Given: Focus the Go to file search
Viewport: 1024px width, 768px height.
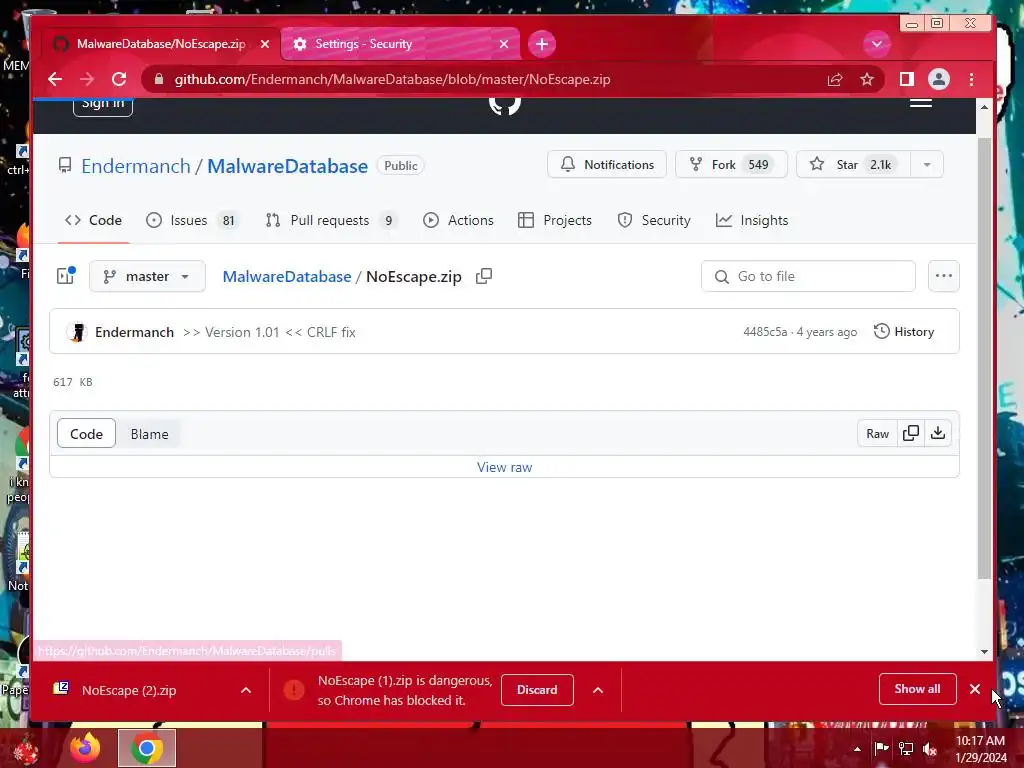Looking at the screenshot, I should 808,276.
